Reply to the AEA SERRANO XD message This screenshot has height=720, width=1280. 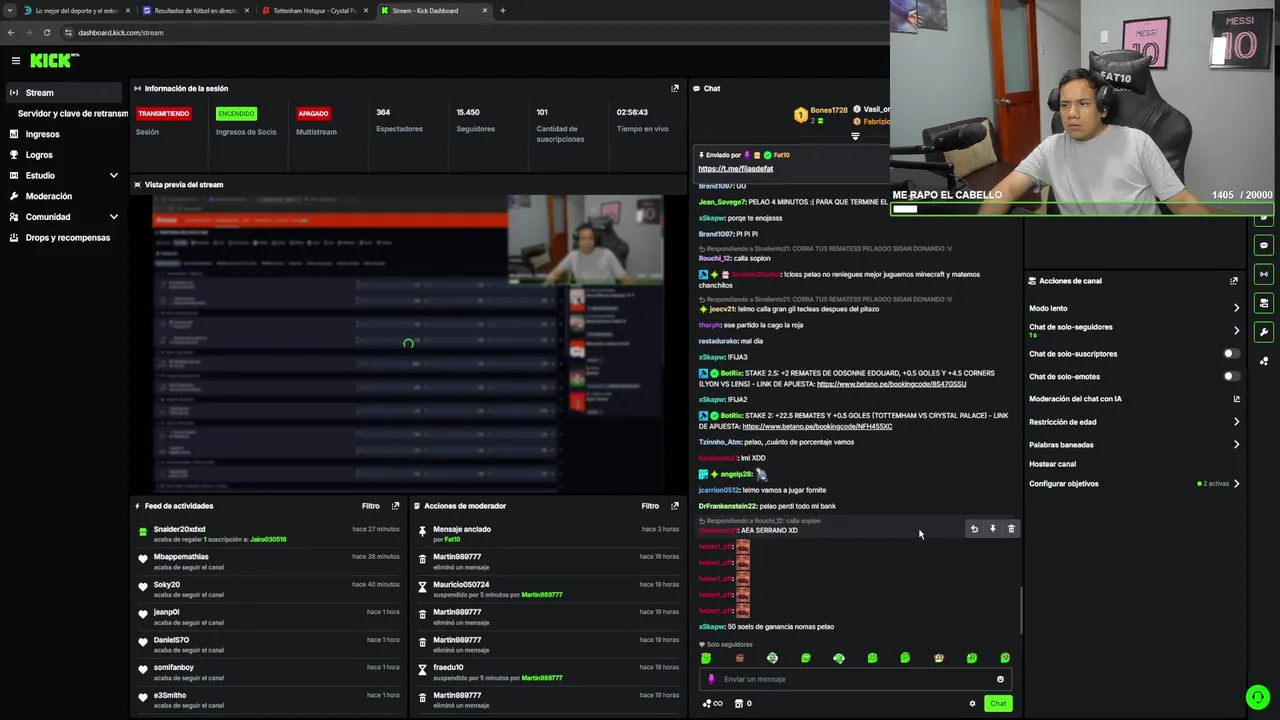(974, 529)
